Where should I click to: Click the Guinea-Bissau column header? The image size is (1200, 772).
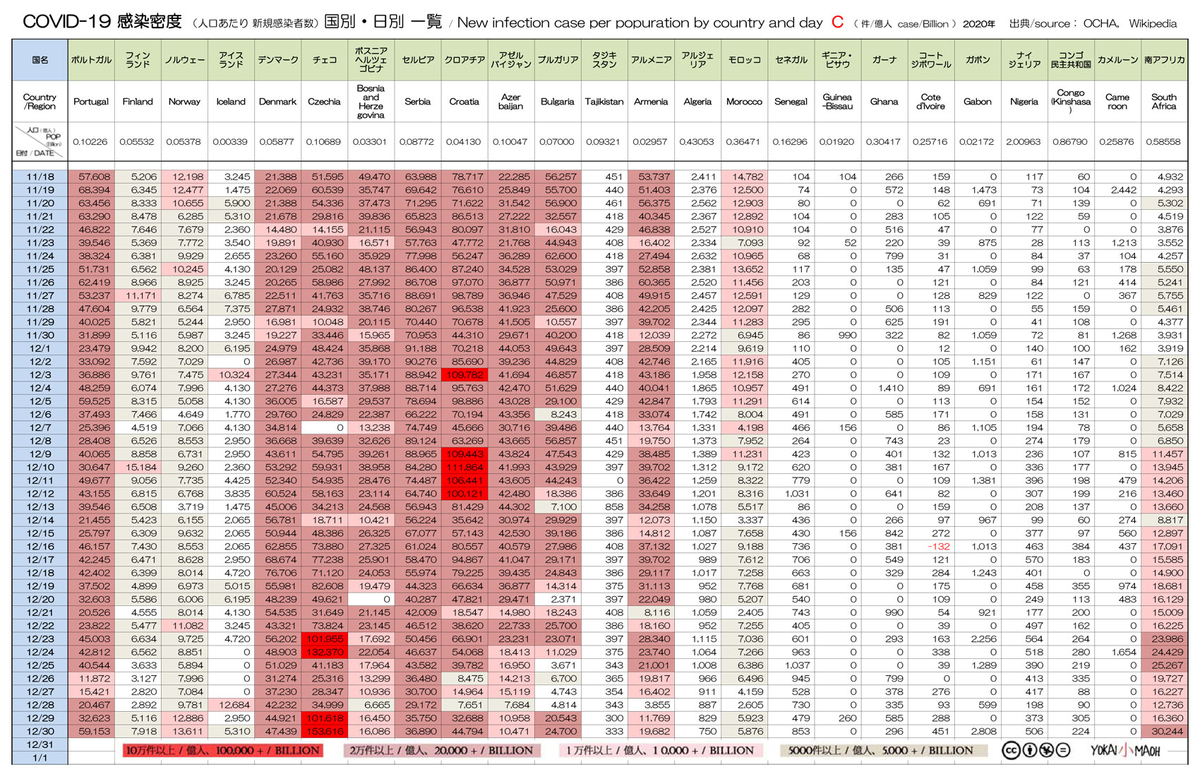[x=838, y=102]
